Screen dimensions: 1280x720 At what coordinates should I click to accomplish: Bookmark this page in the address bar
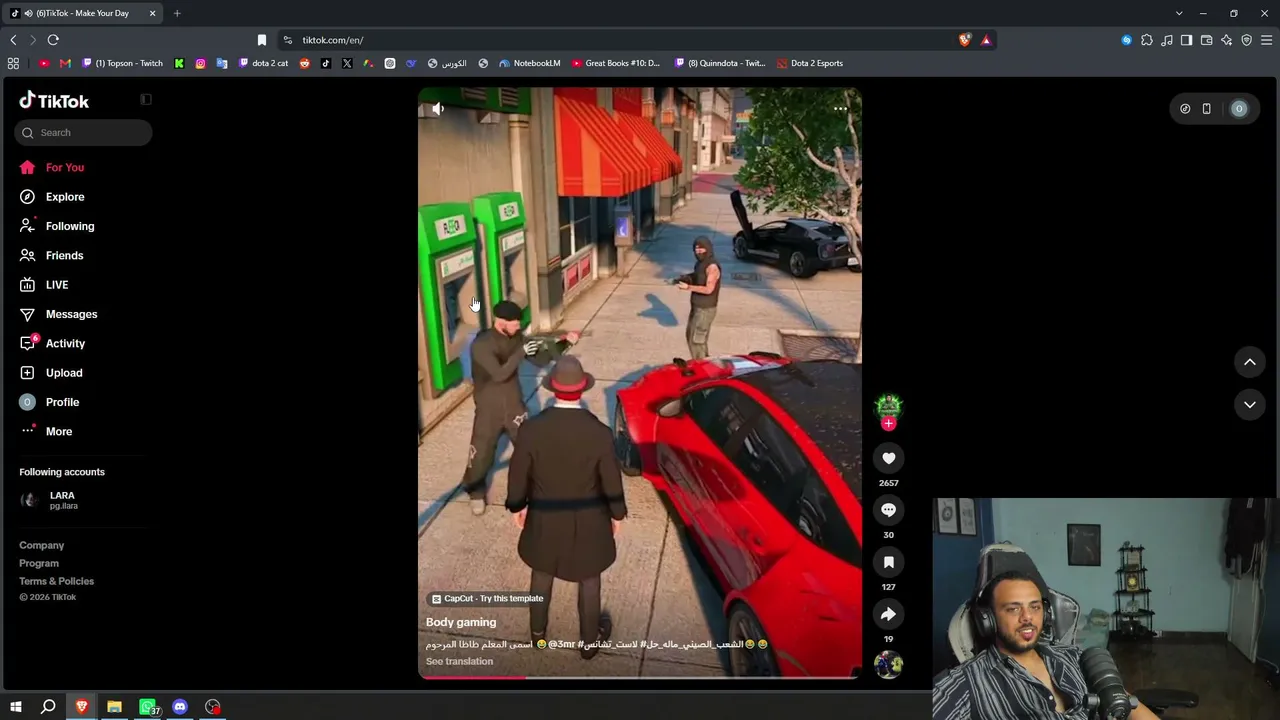pyautogui.click(x=262, y=40)
